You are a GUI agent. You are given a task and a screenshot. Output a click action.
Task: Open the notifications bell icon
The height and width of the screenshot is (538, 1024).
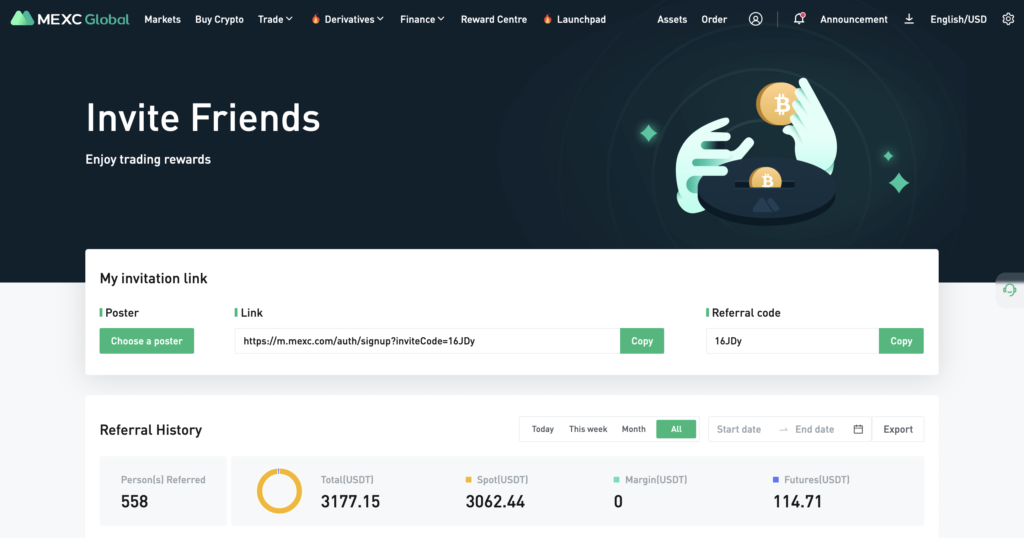[798, 19]
